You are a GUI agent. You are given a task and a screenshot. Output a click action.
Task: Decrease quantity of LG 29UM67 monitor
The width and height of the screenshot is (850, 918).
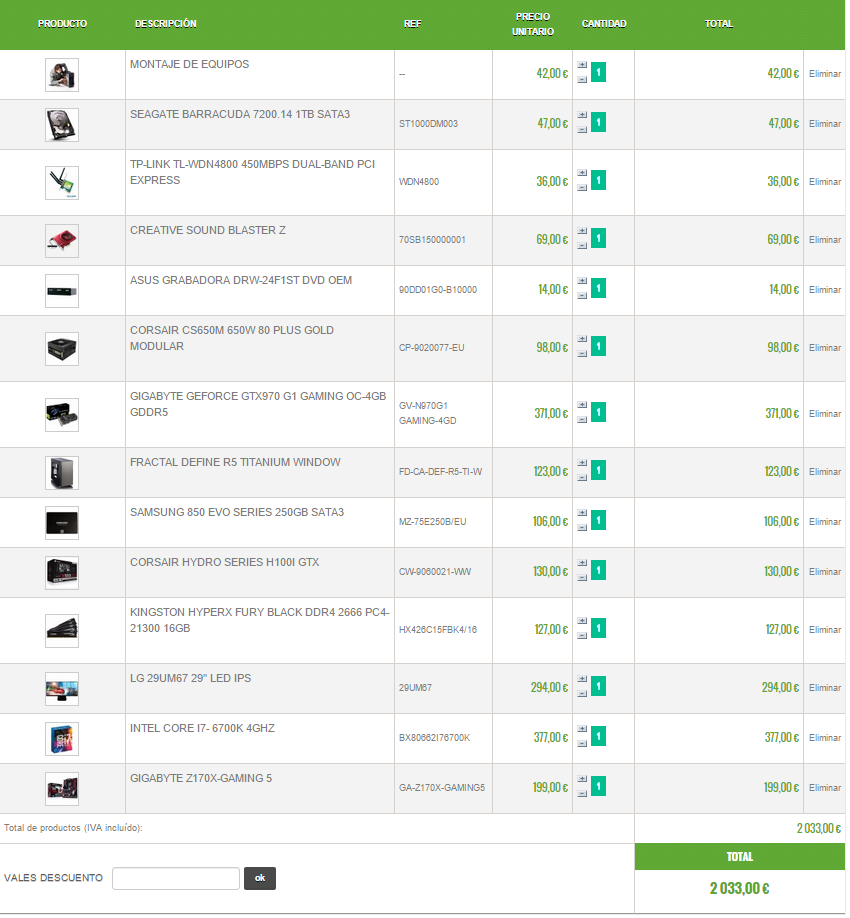point(582,694)
